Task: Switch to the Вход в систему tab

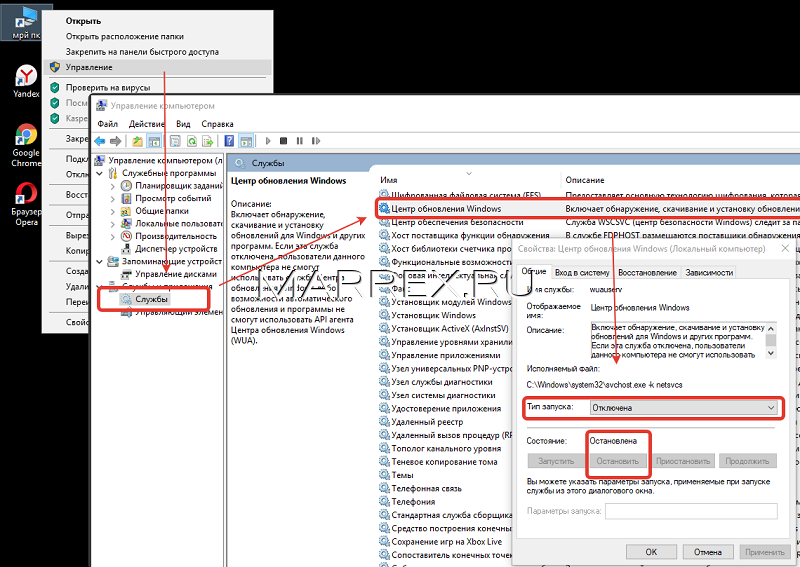Action: 582,273
